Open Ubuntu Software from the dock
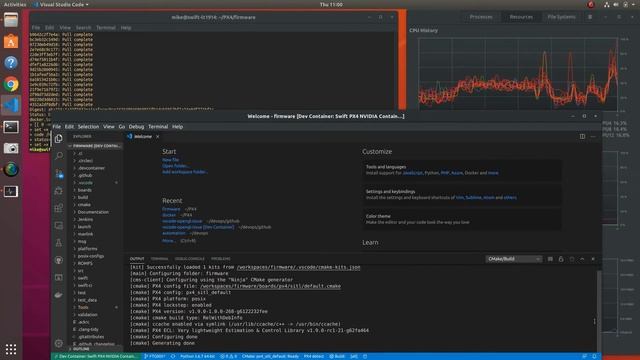 click(x=11, y=41)
